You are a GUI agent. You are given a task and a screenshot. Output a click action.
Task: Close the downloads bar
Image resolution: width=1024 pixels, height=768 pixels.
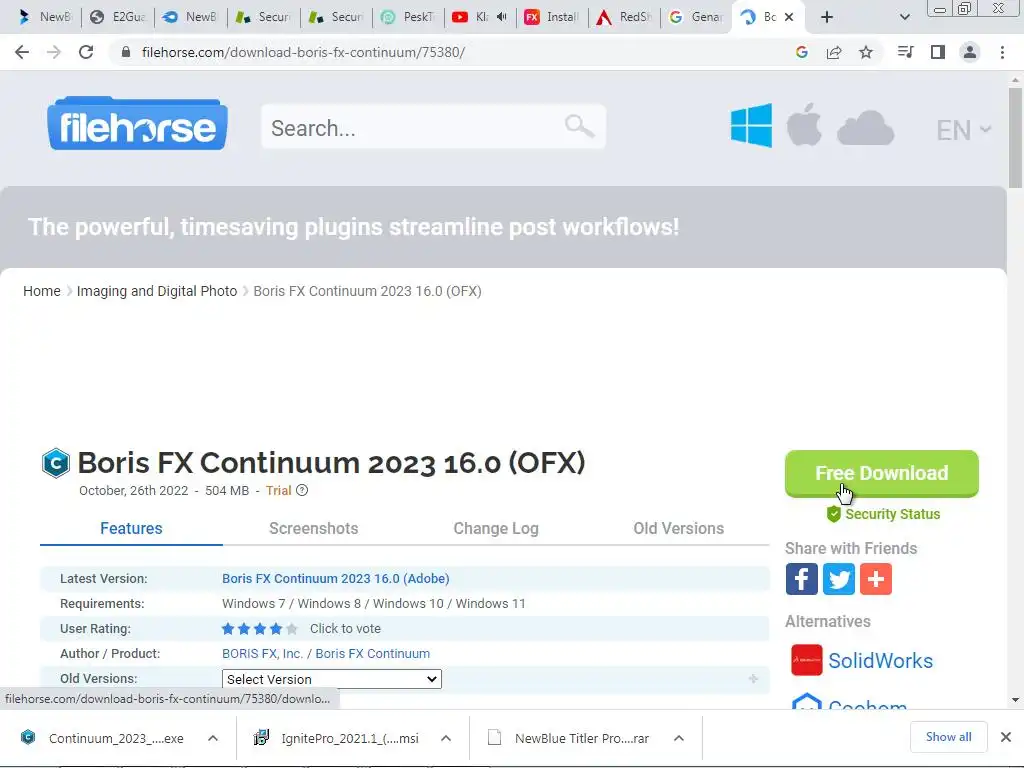click(1006, 737)
